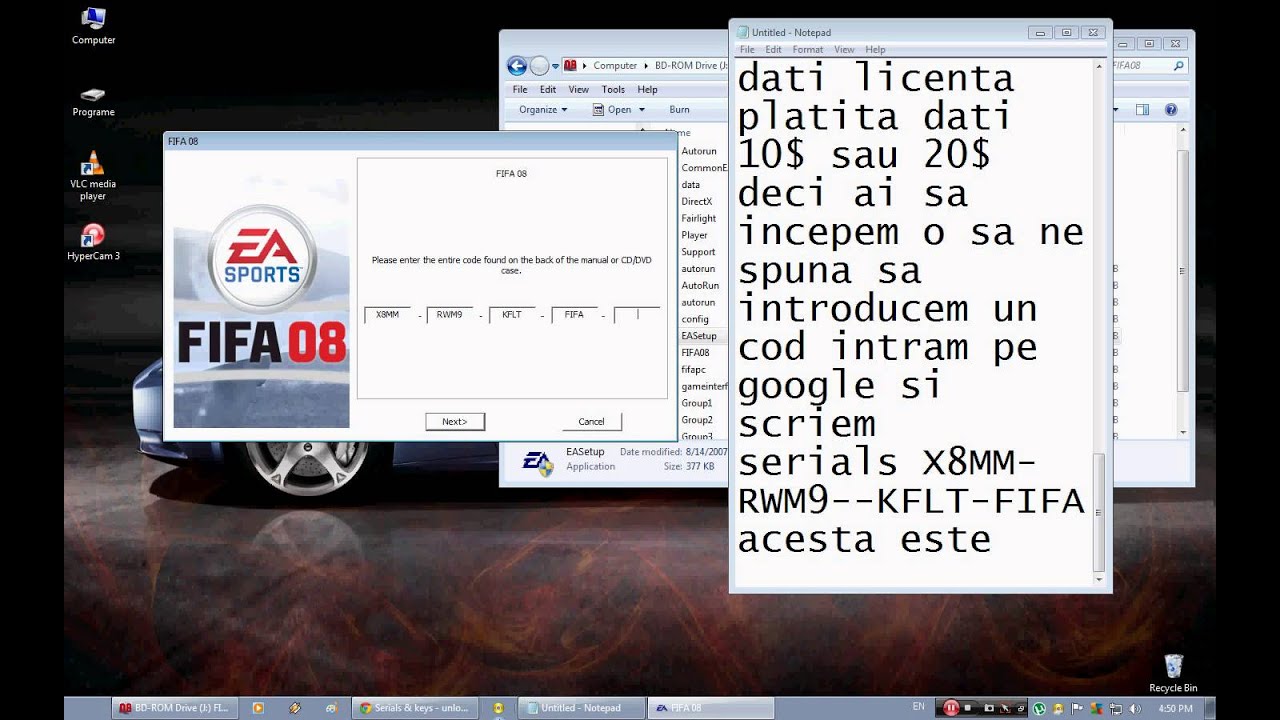The image size is (1280, 720).
Task: Expand the Organize dropdown in Explorer
Action: [x=543, y=109]
